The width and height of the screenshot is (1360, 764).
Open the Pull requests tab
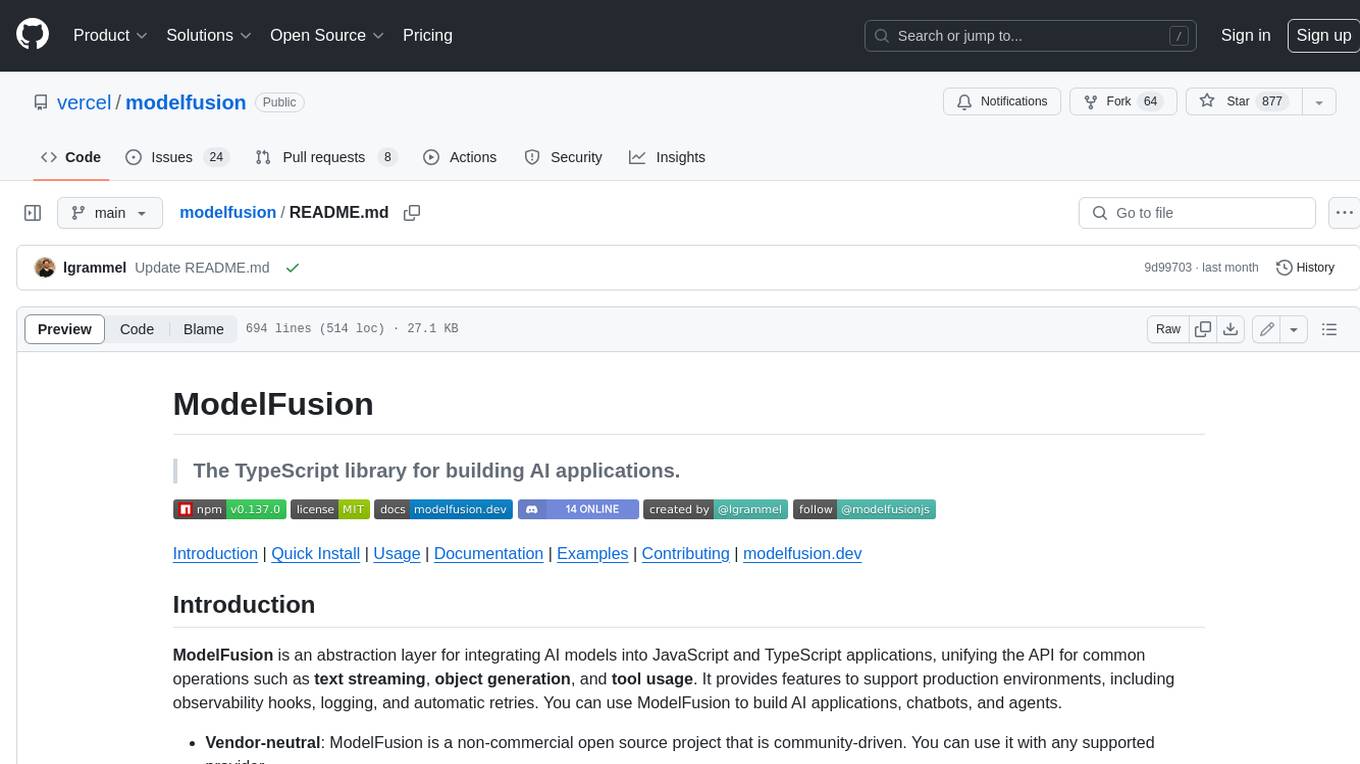[x=326, y=157]
